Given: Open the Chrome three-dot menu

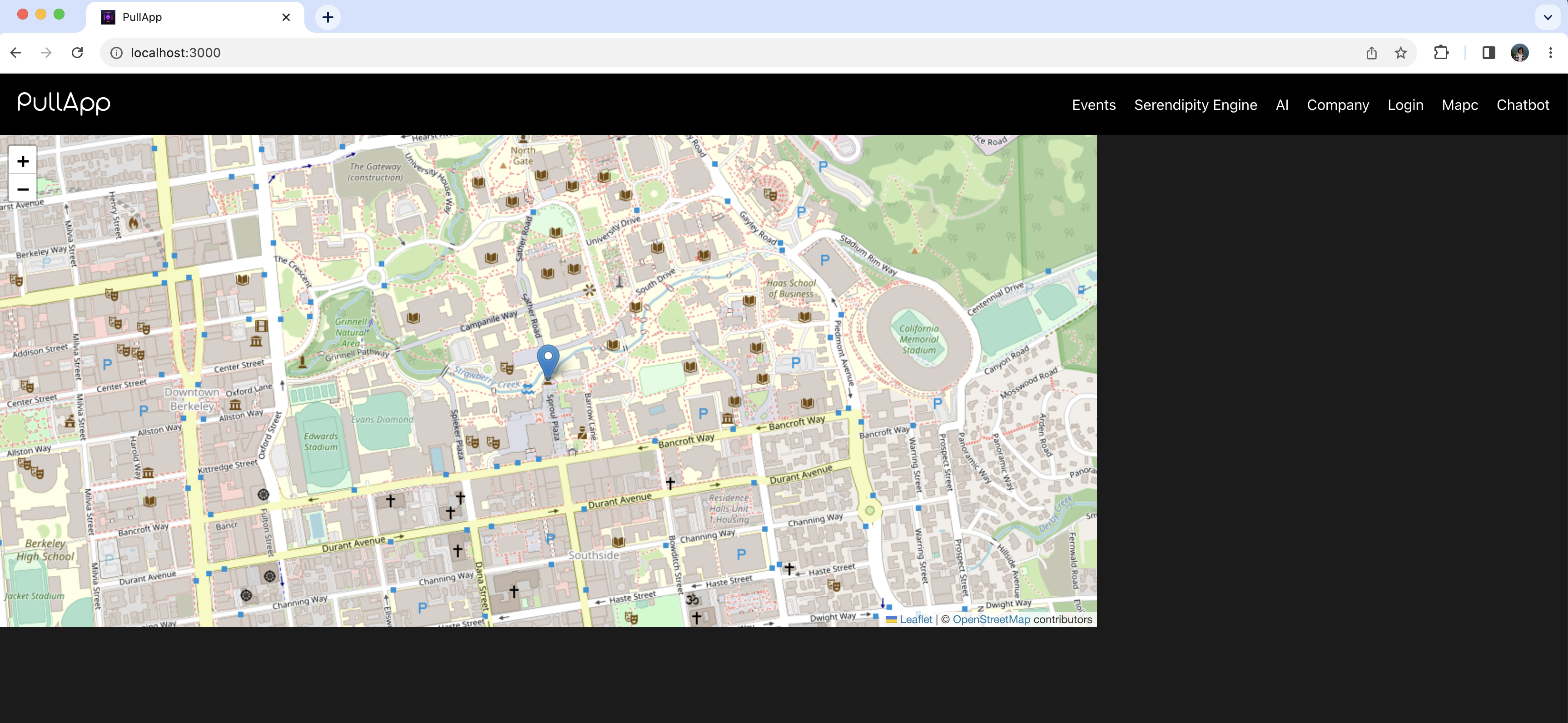Looking at the screenshot, I should pos(1550,53).
